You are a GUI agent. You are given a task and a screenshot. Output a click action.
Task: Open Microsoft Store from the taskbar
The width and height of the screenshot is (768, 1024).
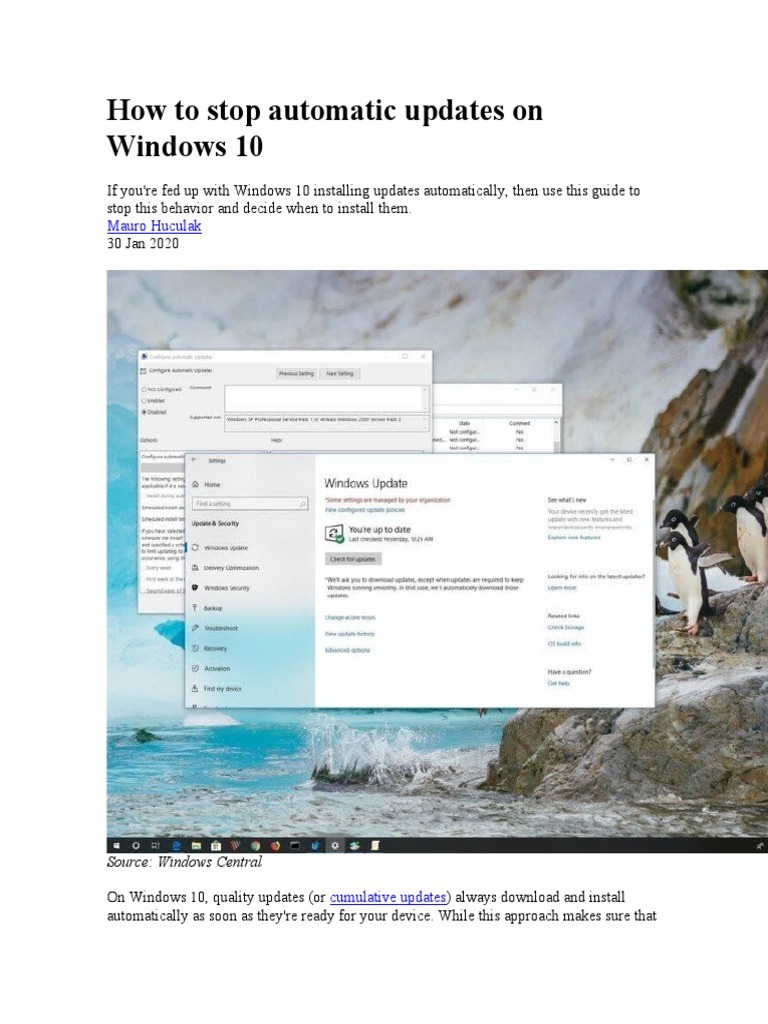216,845
